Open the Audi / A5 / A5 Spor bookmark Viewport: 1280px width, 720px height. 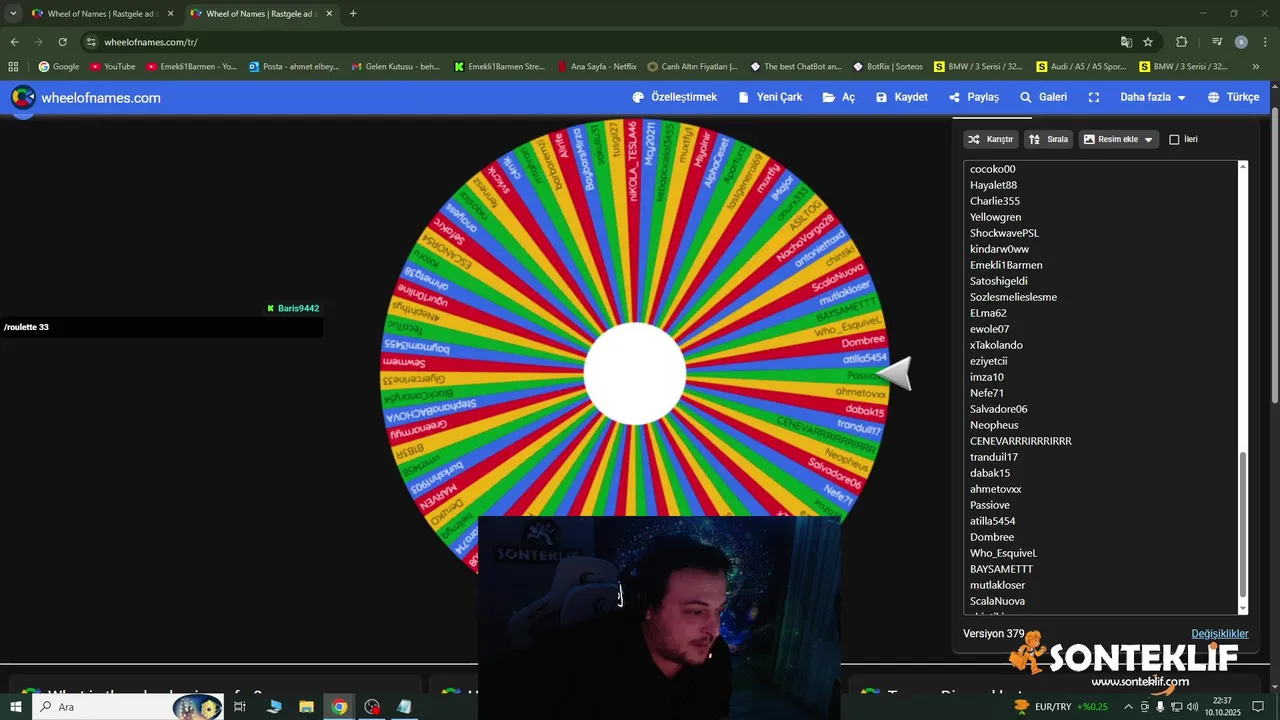[x=1082, y=67]
